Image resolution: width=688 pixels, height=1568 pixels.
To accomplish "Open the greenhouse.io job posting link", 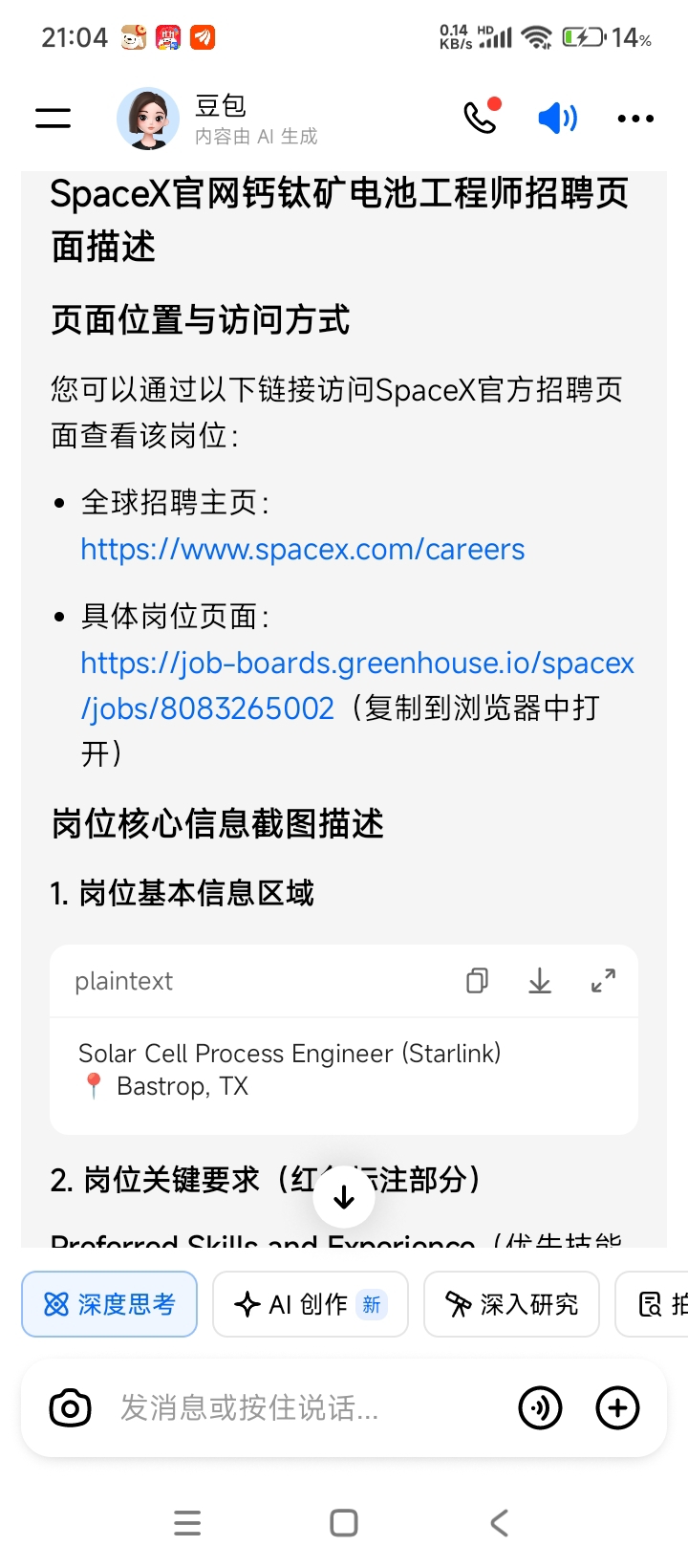I will click(357, 686).
